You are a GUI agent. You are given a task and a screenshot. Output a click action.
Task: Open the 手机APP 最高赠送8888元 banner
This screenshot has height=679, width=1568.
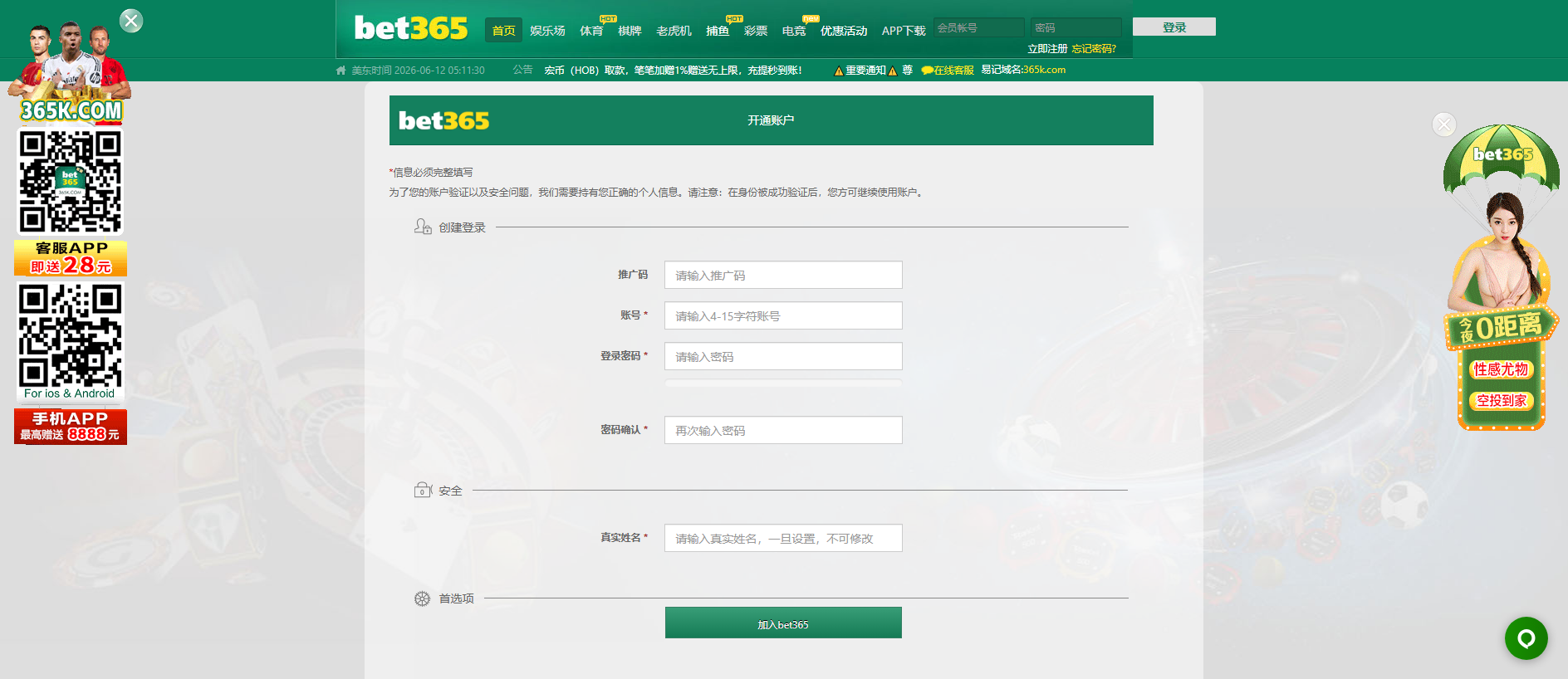71,427
